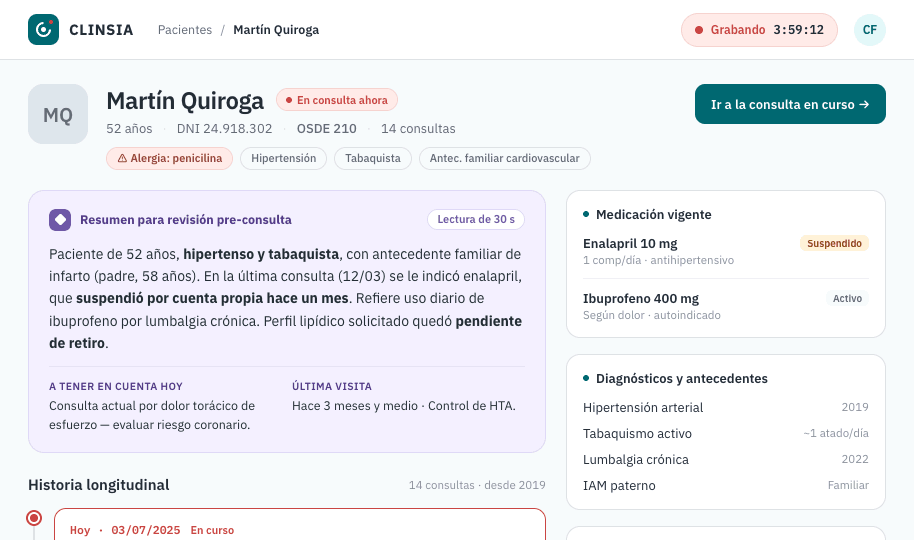Click the MQ patient avatar
The height and width of the screenshot is (540, 914).
pos(58,114)
